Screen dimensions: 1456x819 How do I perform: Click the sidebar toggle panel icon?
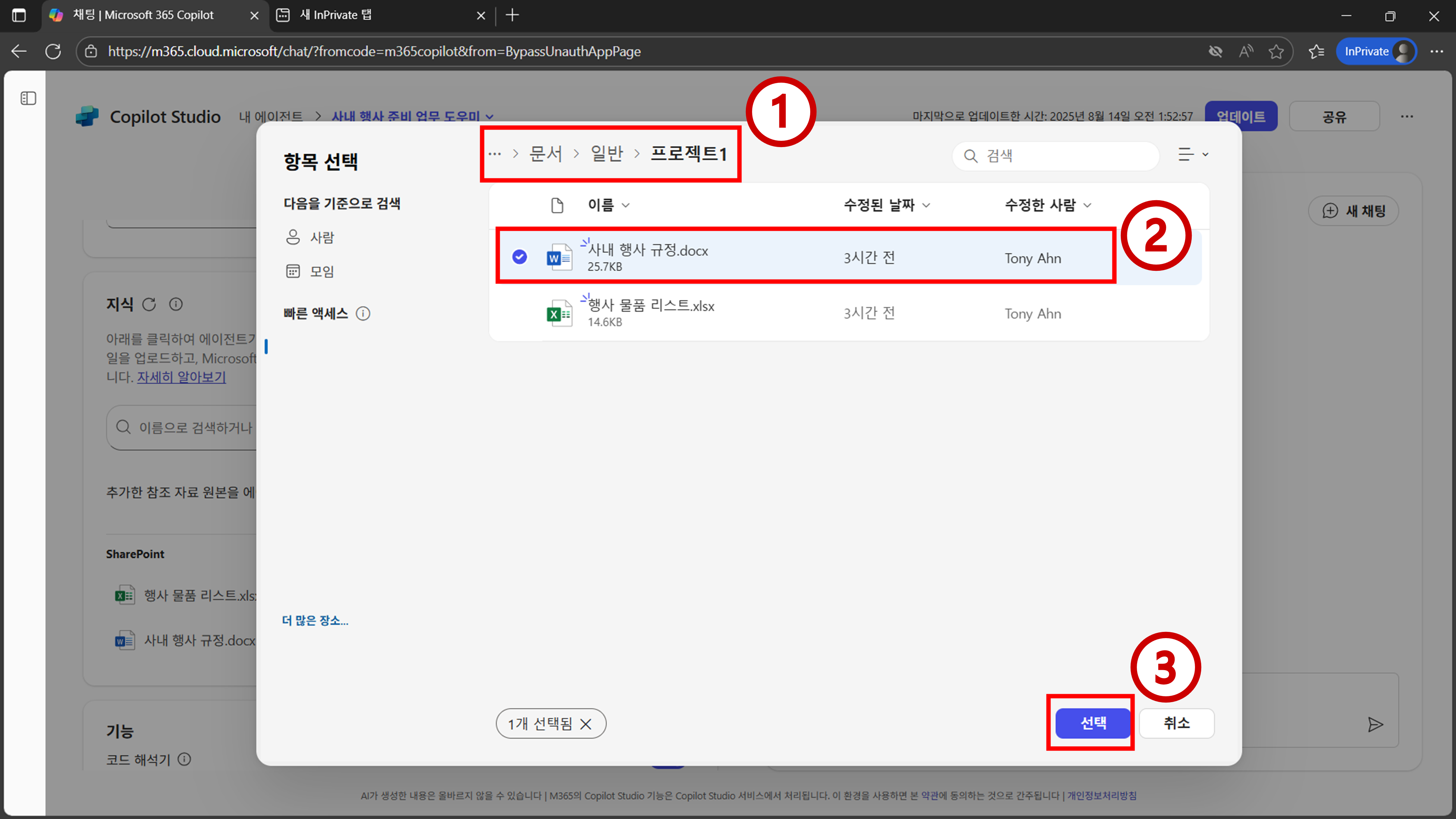click(x=28, y=98)
